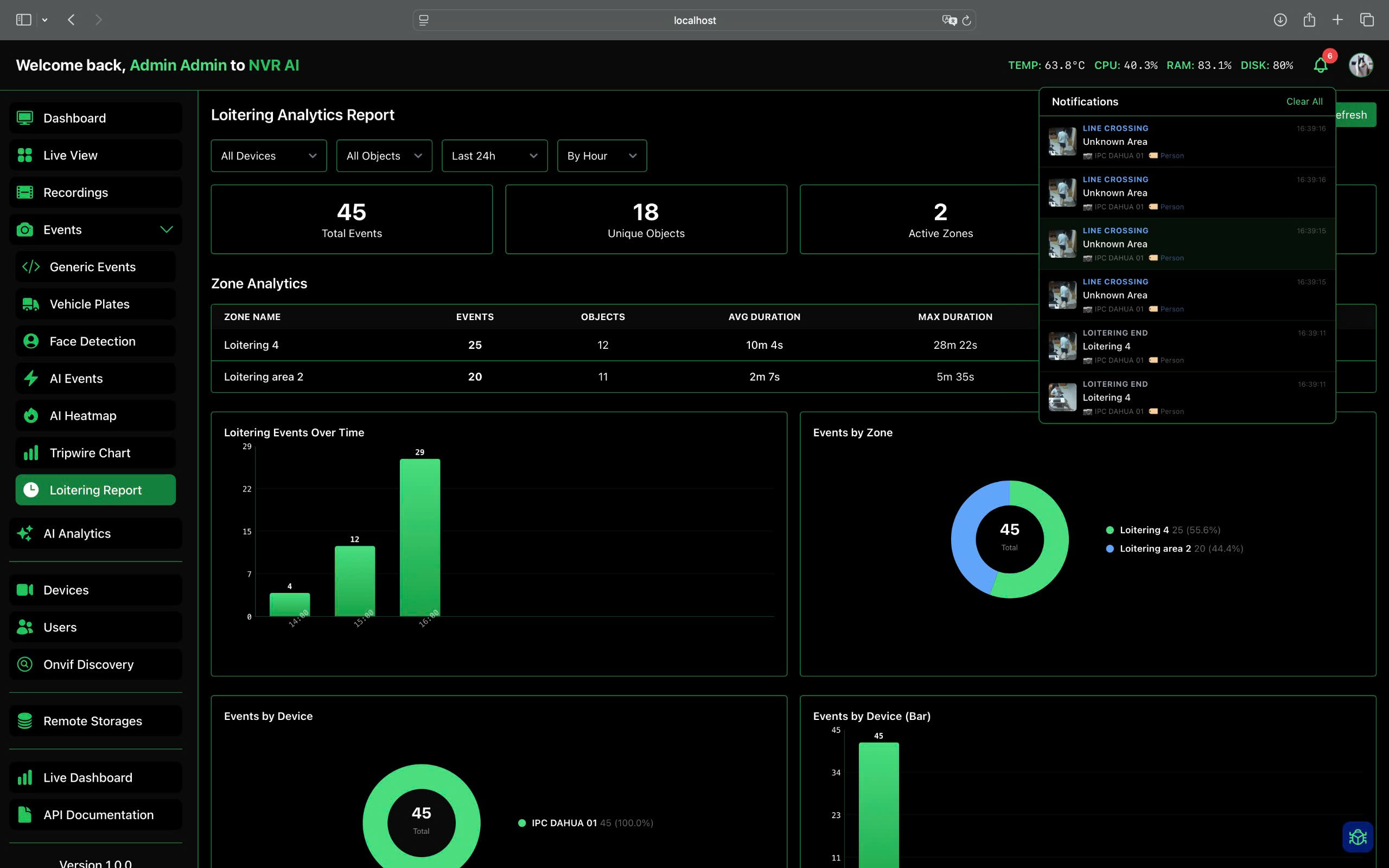Viewport: 1389px width, 868px height.
Task: Click the bug icon floating button
Action: pos(1358,837)
